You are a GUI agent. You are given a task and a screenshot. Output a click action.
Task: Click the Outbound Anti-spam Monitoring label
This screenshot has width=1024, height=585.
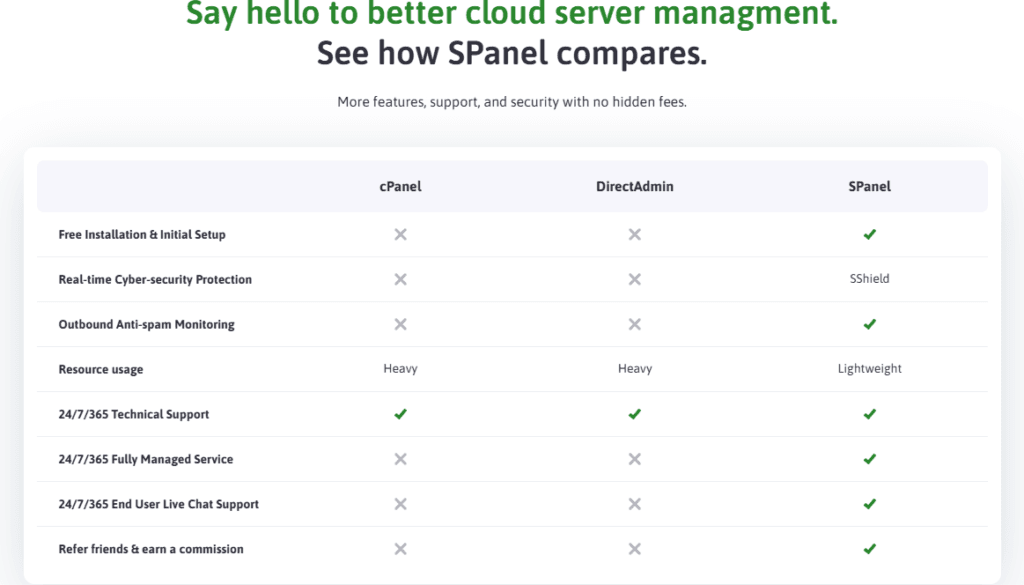[146, 324]
